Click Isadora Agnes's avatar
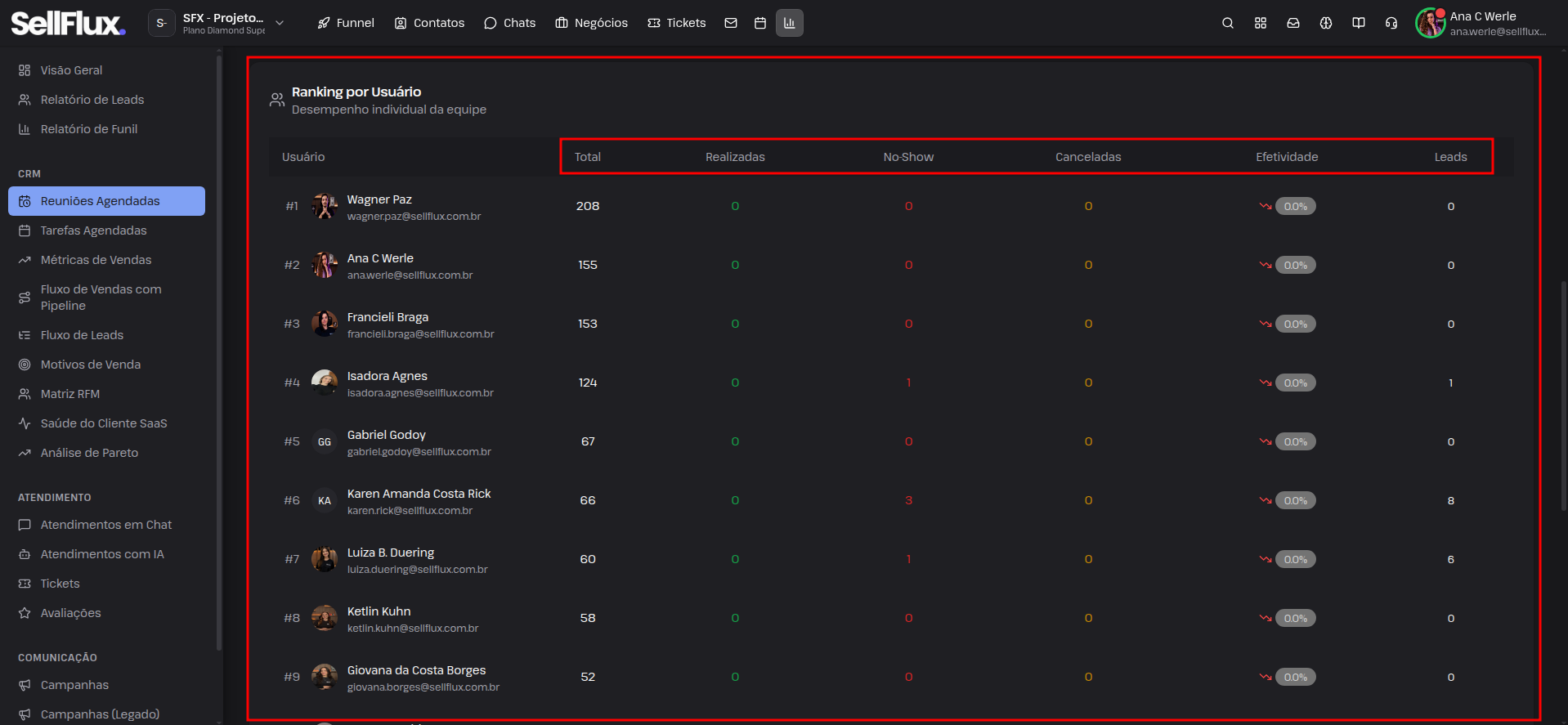The width and height of the screenshot is (1568, 725). (325, 383)
